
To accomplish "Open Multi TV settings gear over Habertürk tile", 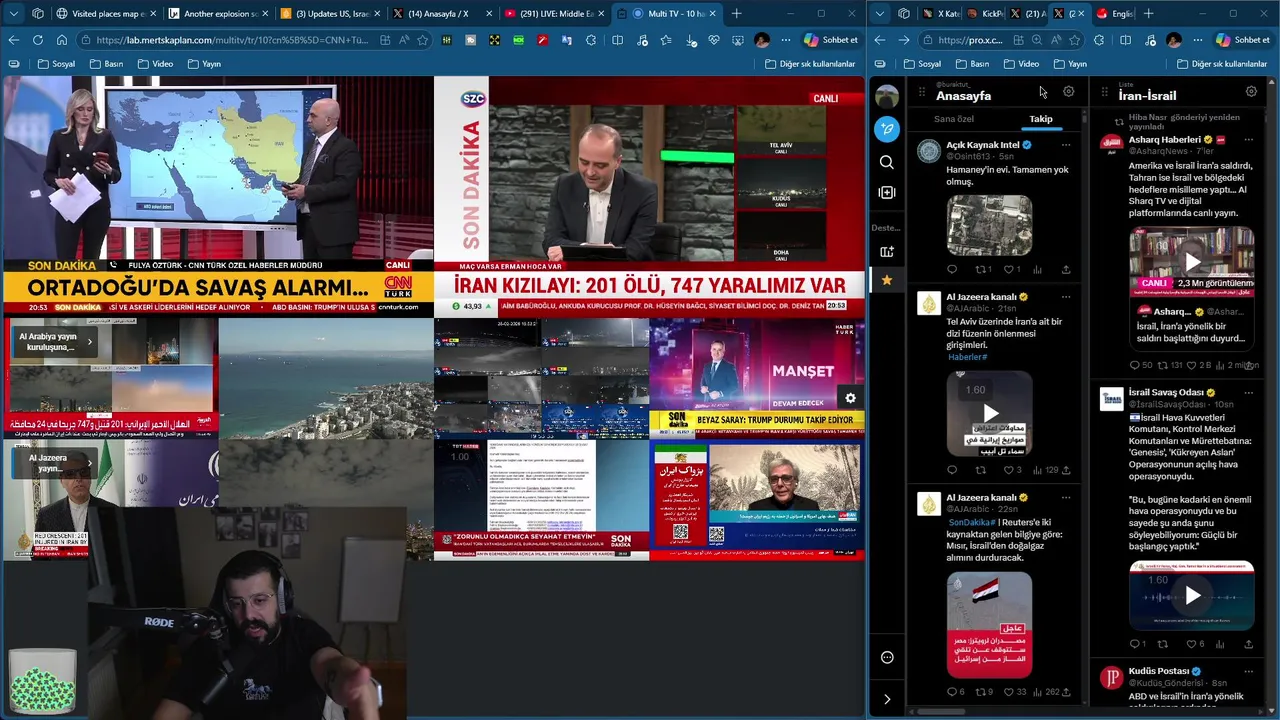I will [x=850, y=398].
